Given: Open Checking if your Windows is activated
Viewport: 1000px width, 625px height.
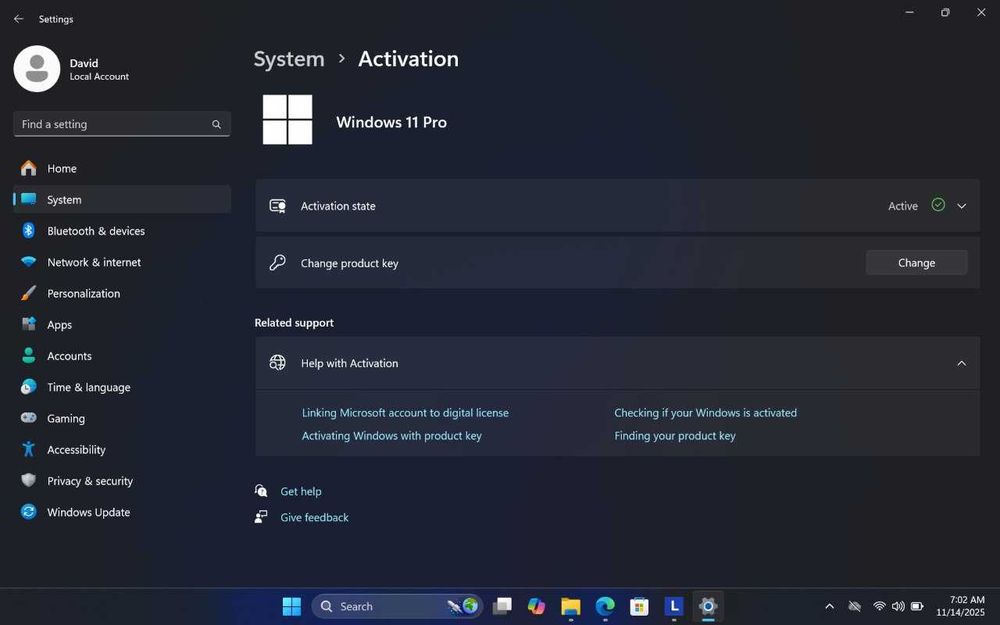Looking at the screenshot, I should [x=705, y=413].
